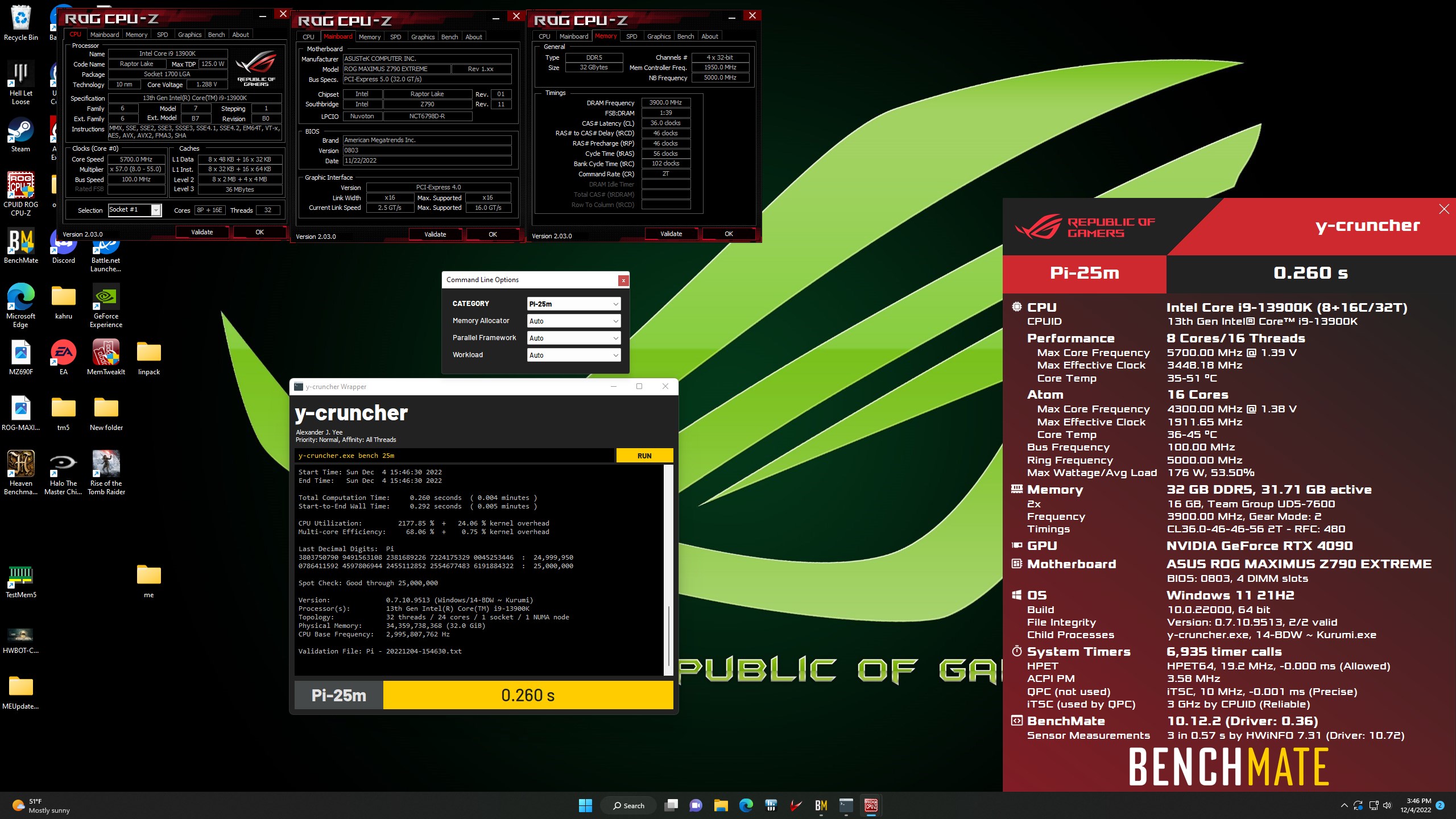Image resolution: width=1456 pixels, height=819 pixels.
Task: Click the taskbar Search box
Action: coord(628,805)
